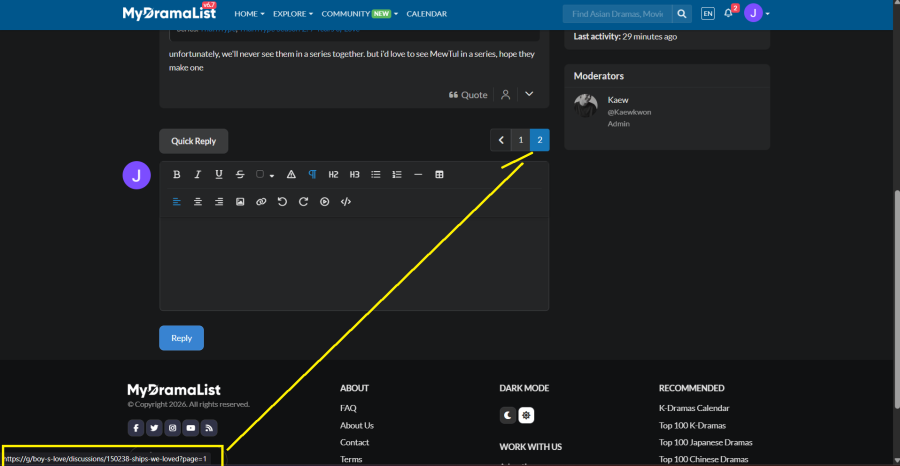
Task: Quote this post
Action: click(x=468, y=95)
